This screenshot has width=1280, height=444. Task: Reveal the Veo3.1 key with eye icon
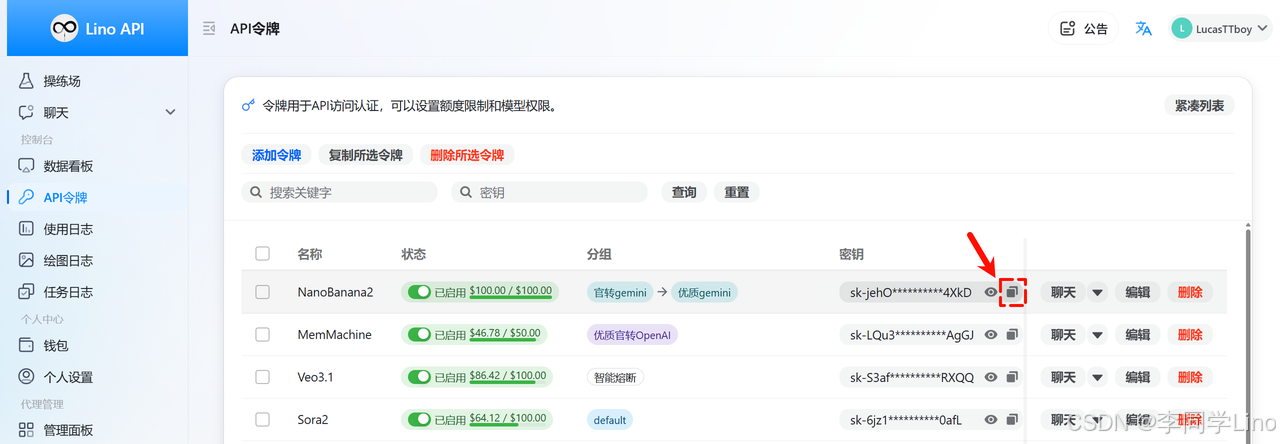991,377
